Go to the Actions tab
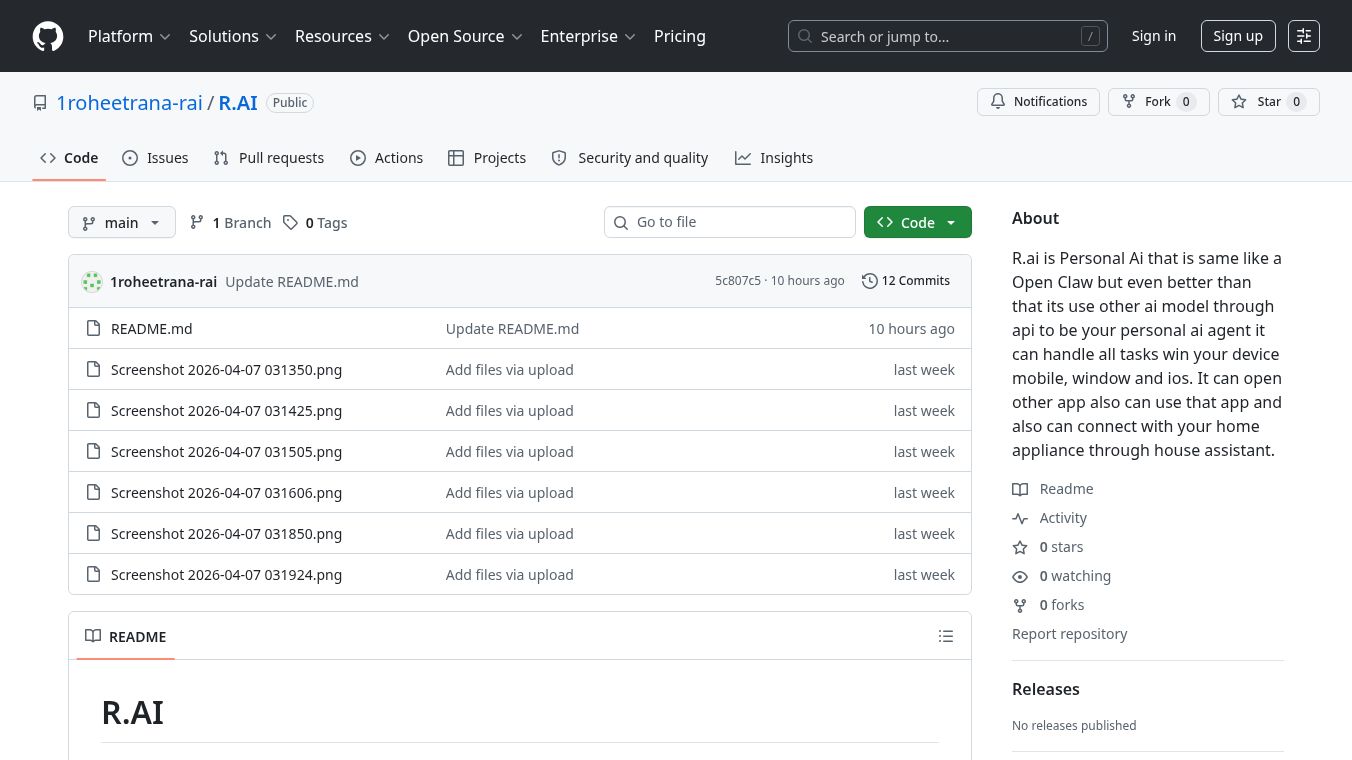This screenshot has width=1352, height=760. [386, 158]
